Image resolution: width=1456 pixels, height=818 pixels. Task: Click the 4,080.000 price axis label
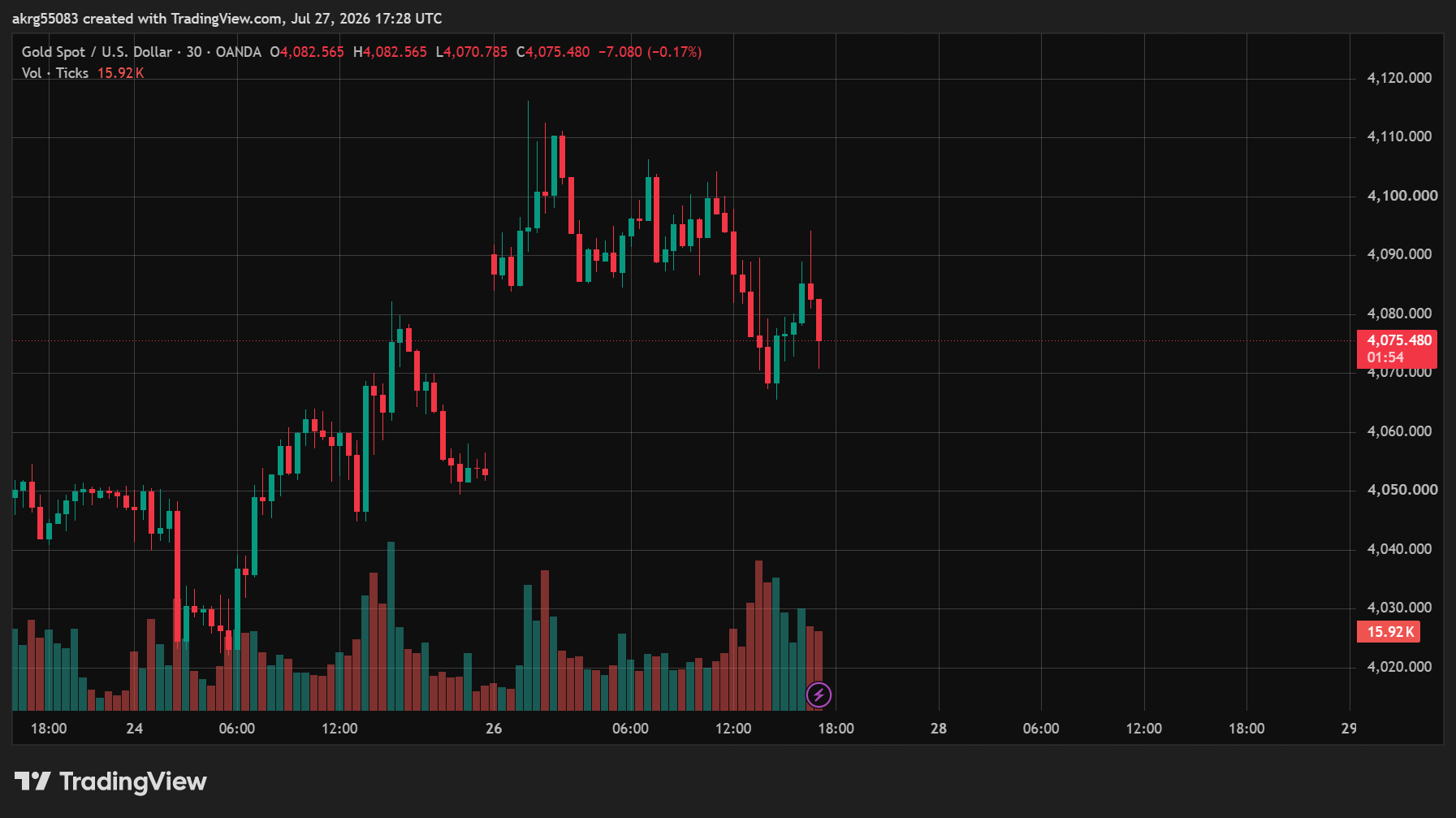click(1399, 314)
